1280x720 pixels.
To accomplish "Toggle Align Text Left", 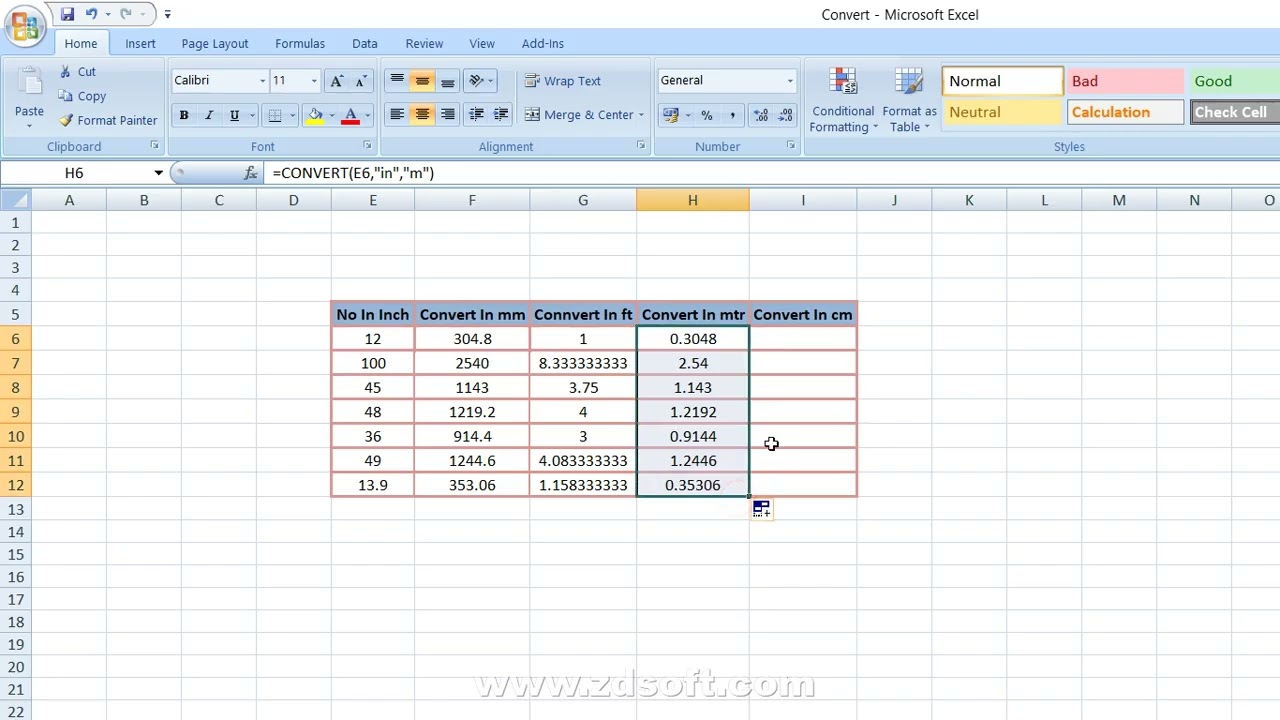I will tap(397, 115).
